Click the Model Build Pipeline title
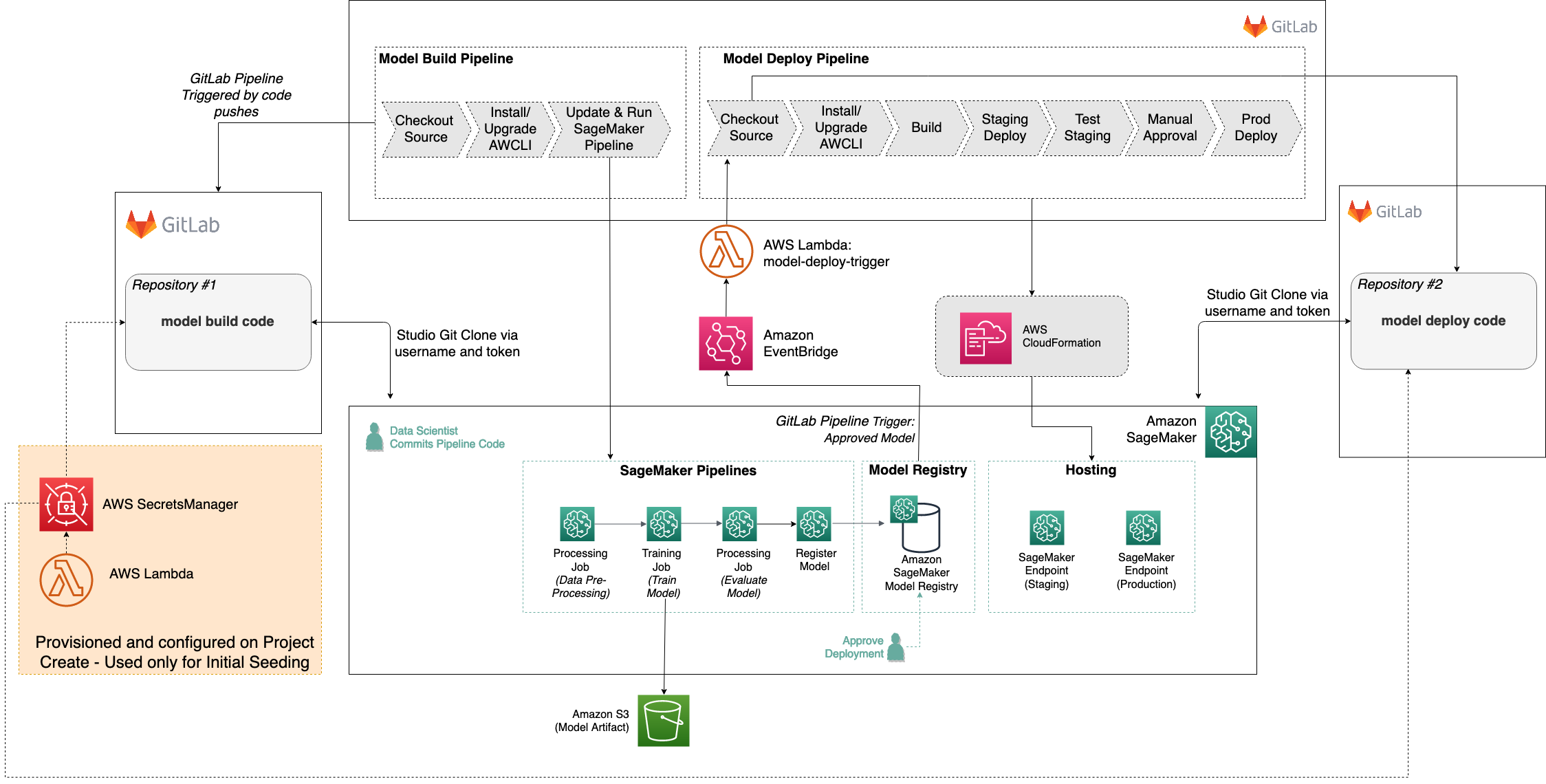This screenshot has width=1546, height=784. [x=446, y=58]
